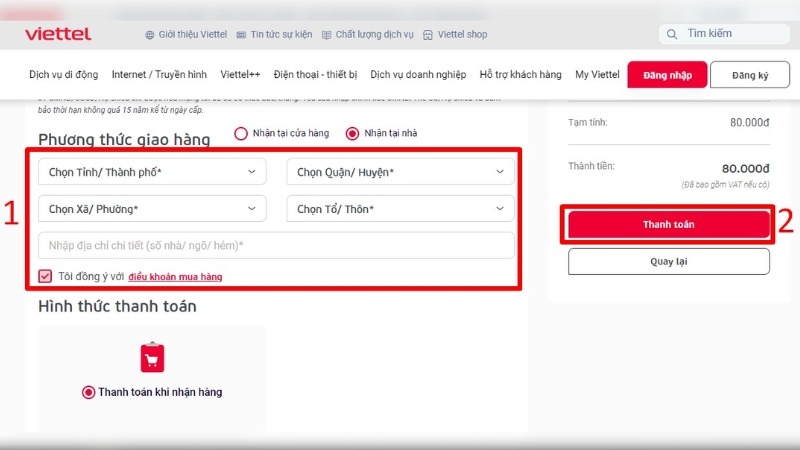
Task: Click the red shopping cart payment icon
Action: [x=152, y=357]
